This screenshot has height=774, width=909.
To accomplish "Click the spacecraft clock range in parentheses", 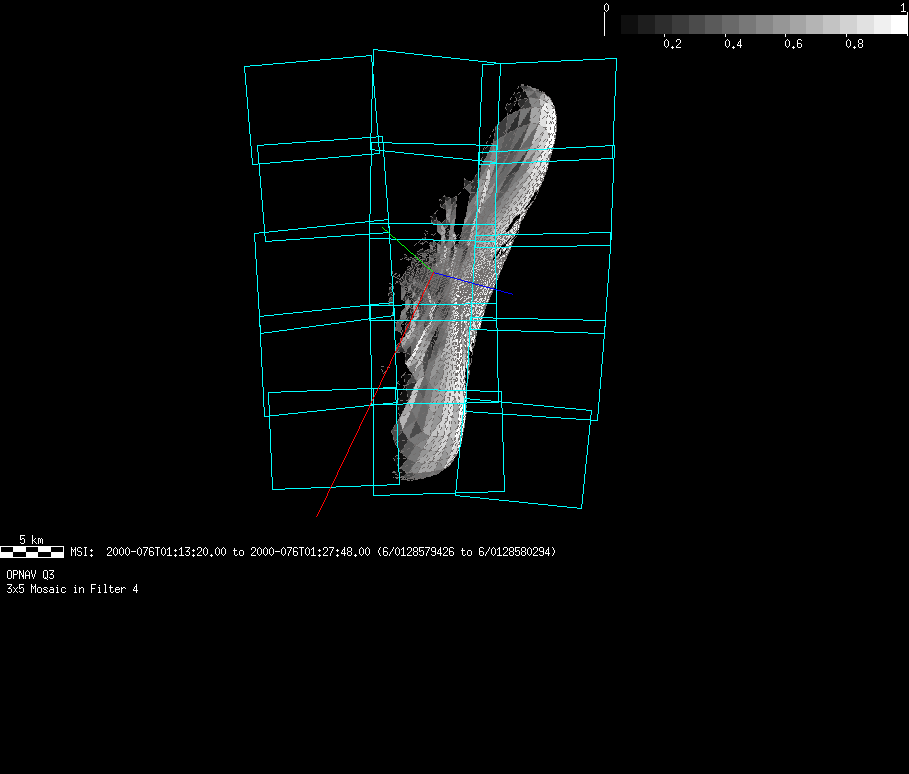I will pyautogui.click(x=466, y=552).
